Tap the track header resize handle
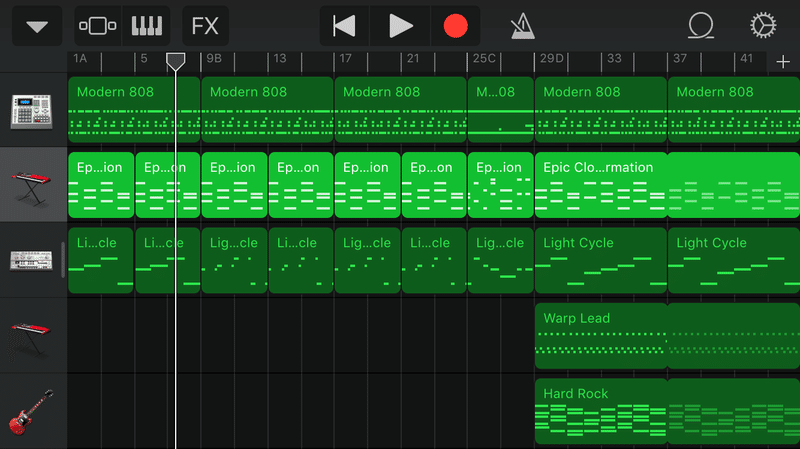The height and width of the screenshot is (449, 800). coord(63,260)
